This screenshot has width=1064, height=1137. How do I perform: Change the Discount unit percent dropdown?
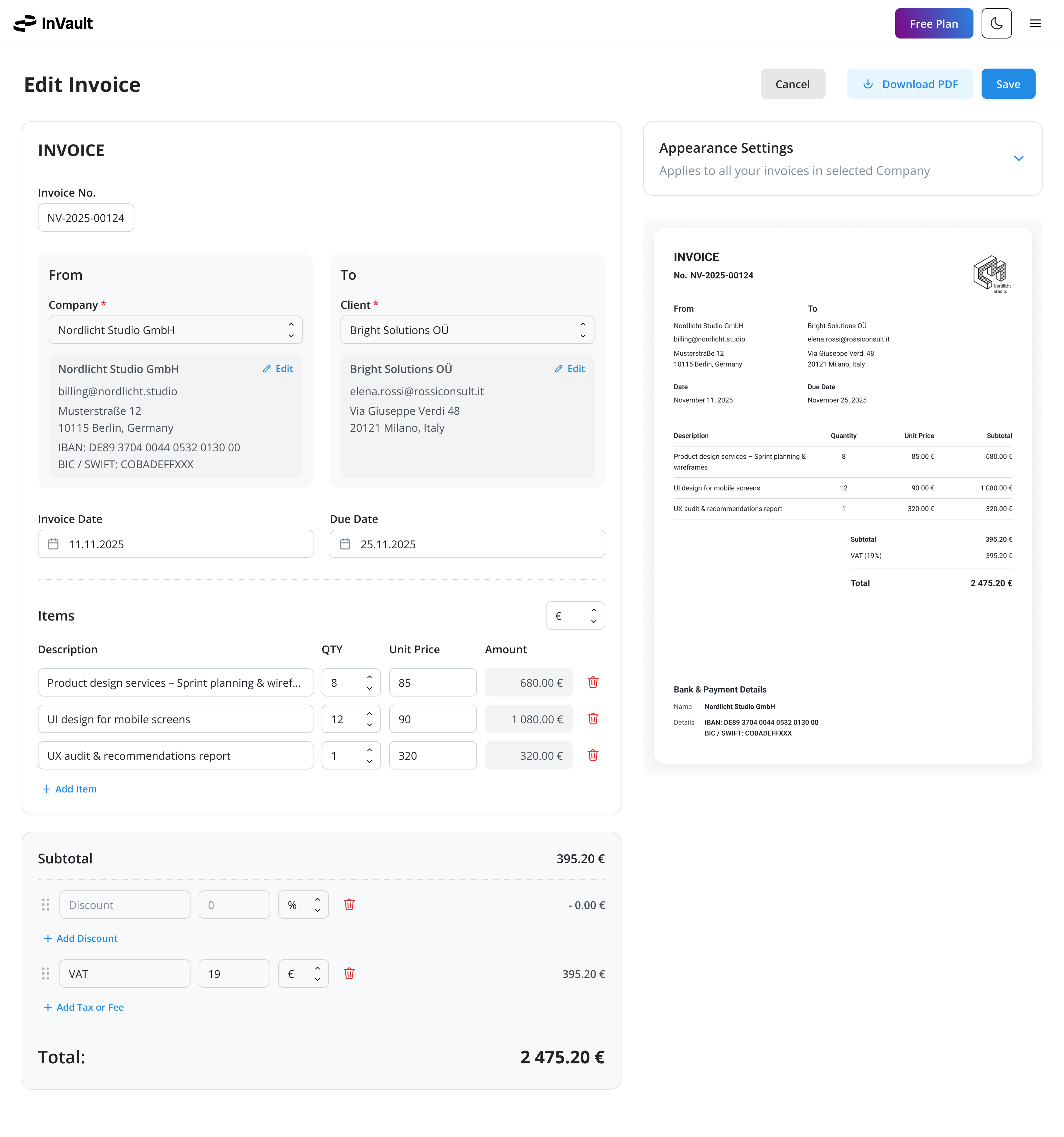[x=303, y=905]
